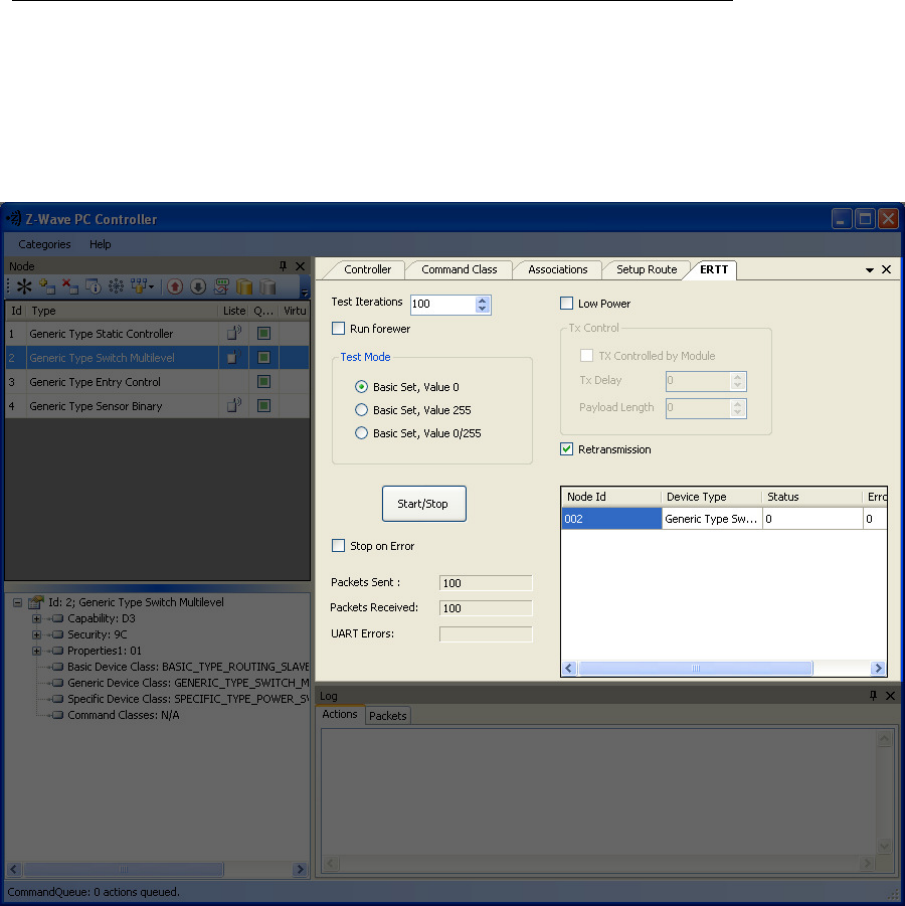
Task: Switch to the Command Class tab
Action: click(459, 269)
